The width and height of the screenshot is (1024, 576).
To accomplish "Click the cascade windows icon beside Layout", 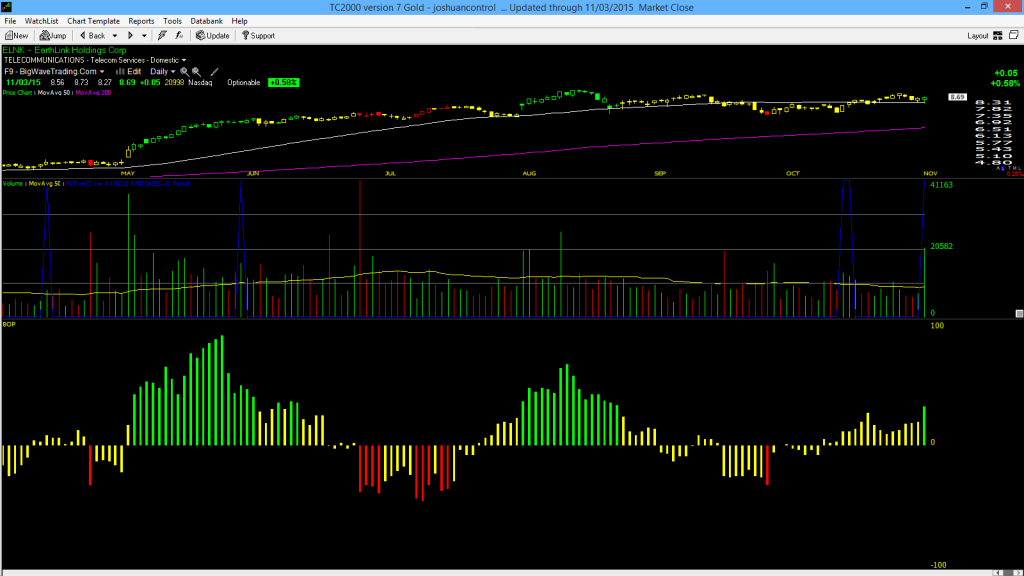I will click(1014, 35).
